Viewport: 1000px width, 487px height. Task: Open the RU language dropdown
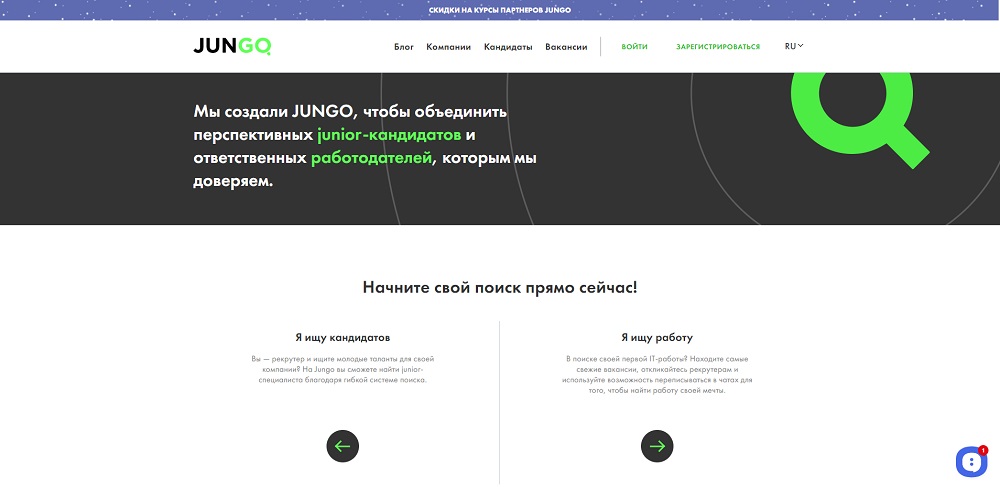tap(794, 46)
